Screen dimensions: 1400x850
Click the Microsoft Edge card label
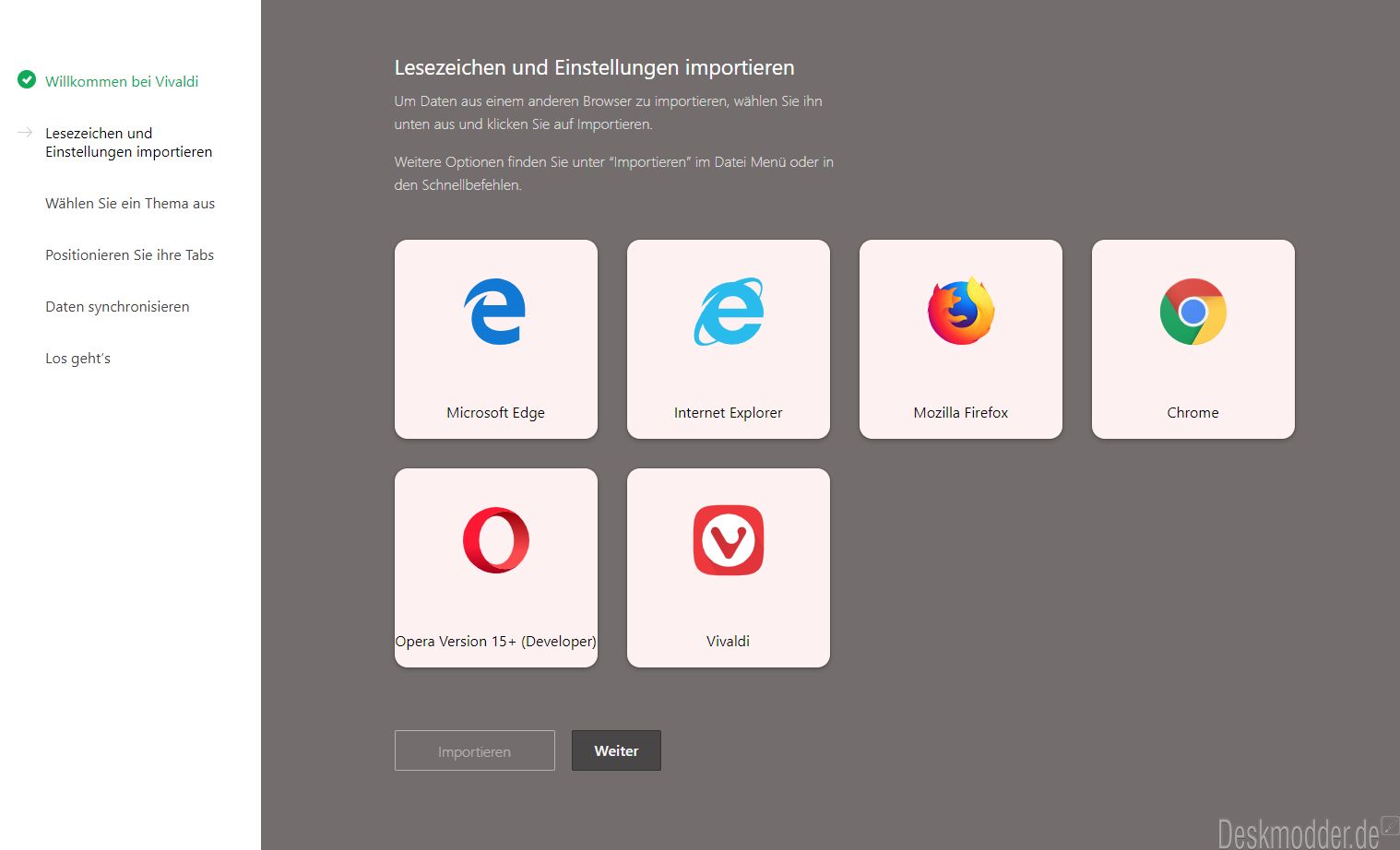coord(496,412)
